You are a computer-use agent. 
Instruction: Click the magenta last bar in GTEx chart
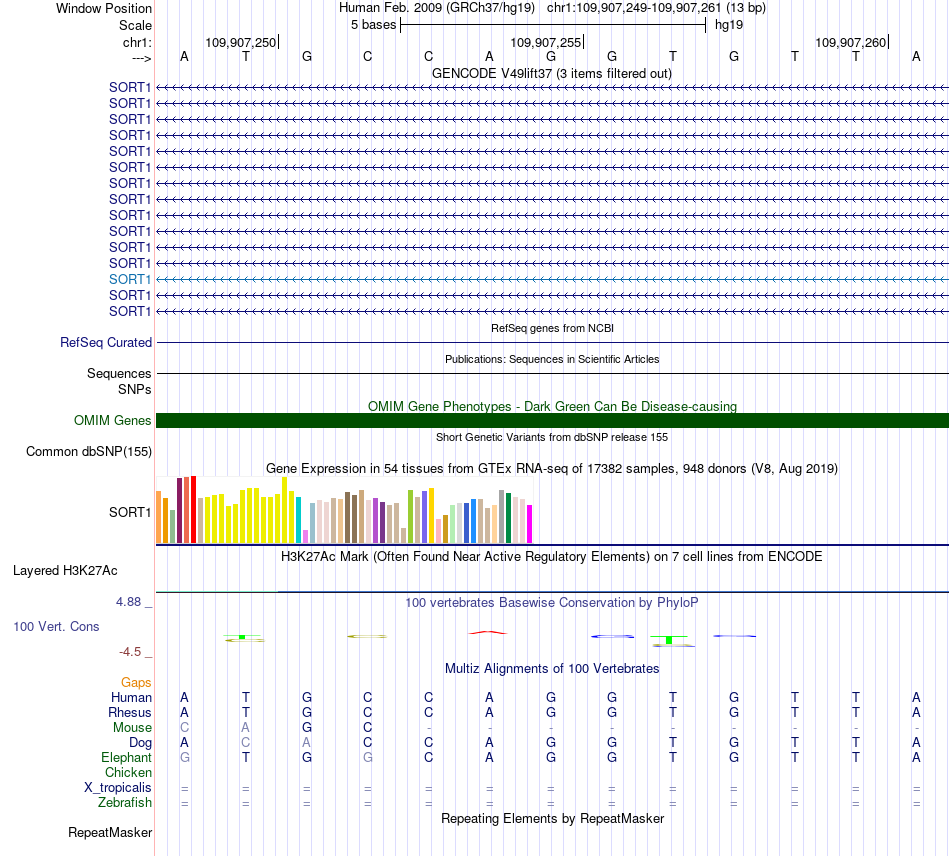(x=530, y=524)
